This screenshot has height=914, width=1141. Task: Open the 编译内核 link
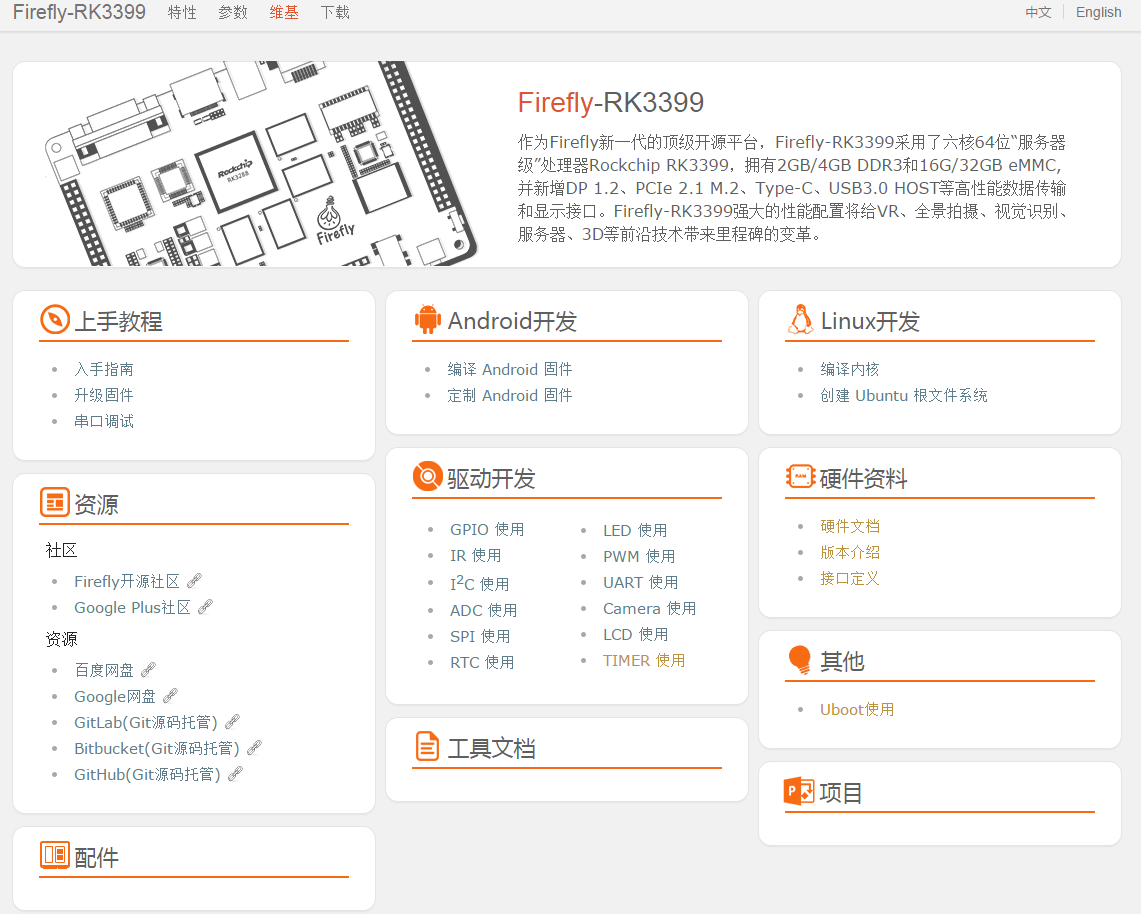click(x=850, y=369)
